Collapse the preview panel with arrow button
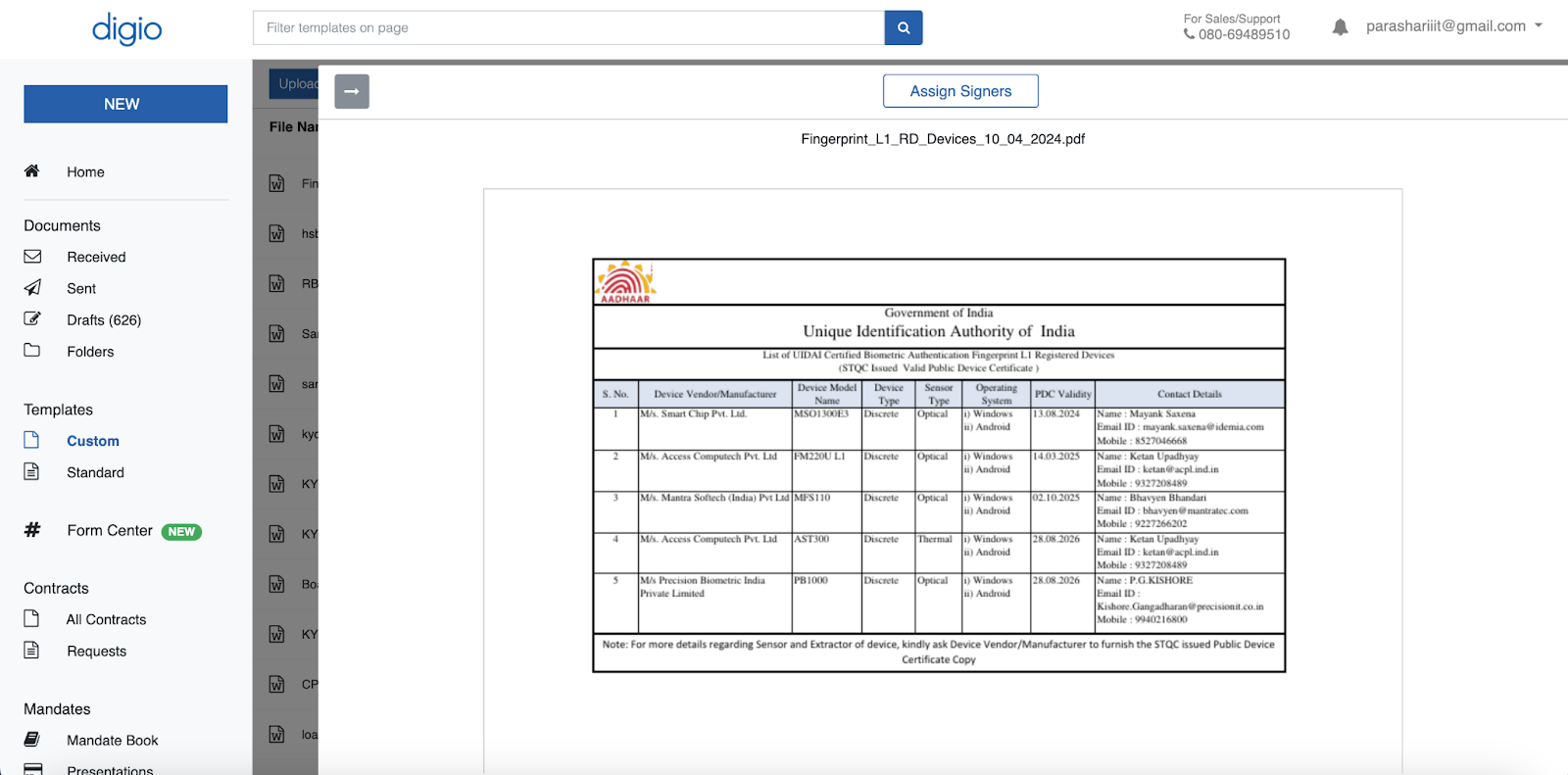The height and width of the screenshot is (775, 1568). [x=352, y=91]
